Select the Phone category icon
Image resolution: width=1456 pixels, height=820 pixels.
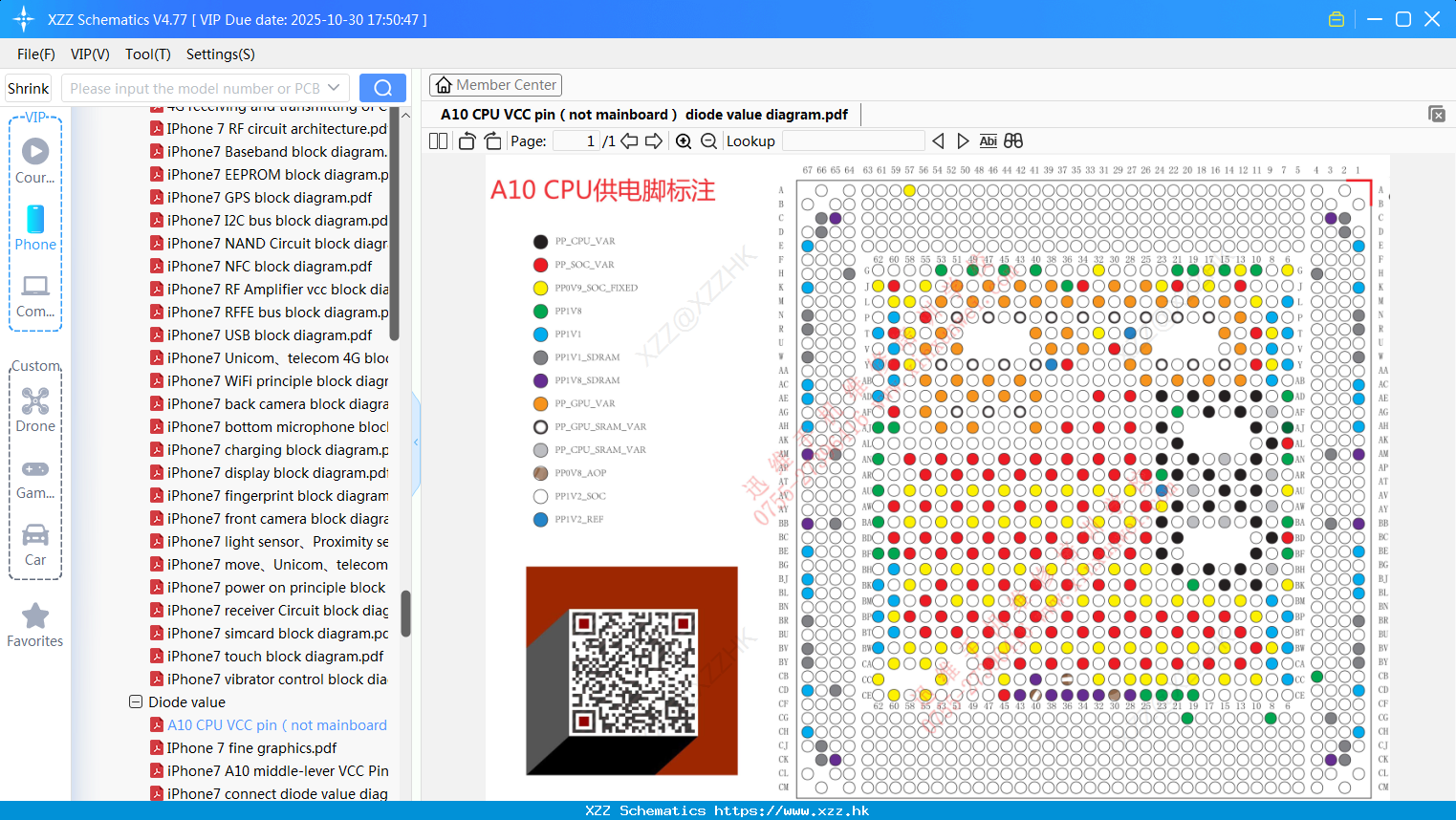[35, 227]
